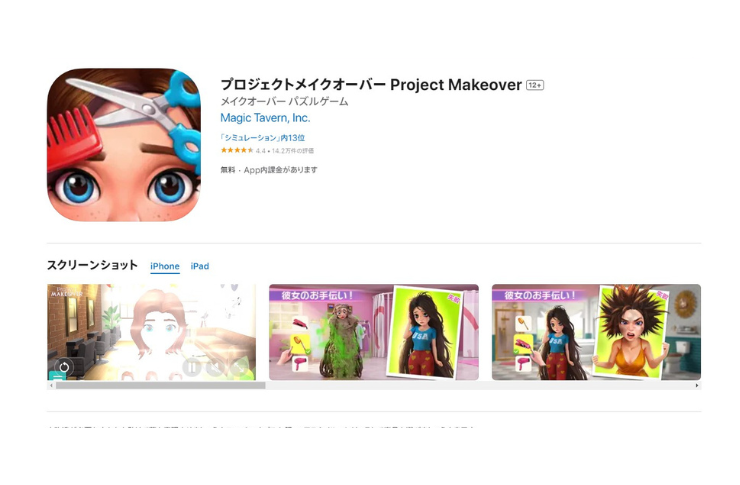Click the scrollbar left arrow
This screenshot has height=485, width=740.
51,385
